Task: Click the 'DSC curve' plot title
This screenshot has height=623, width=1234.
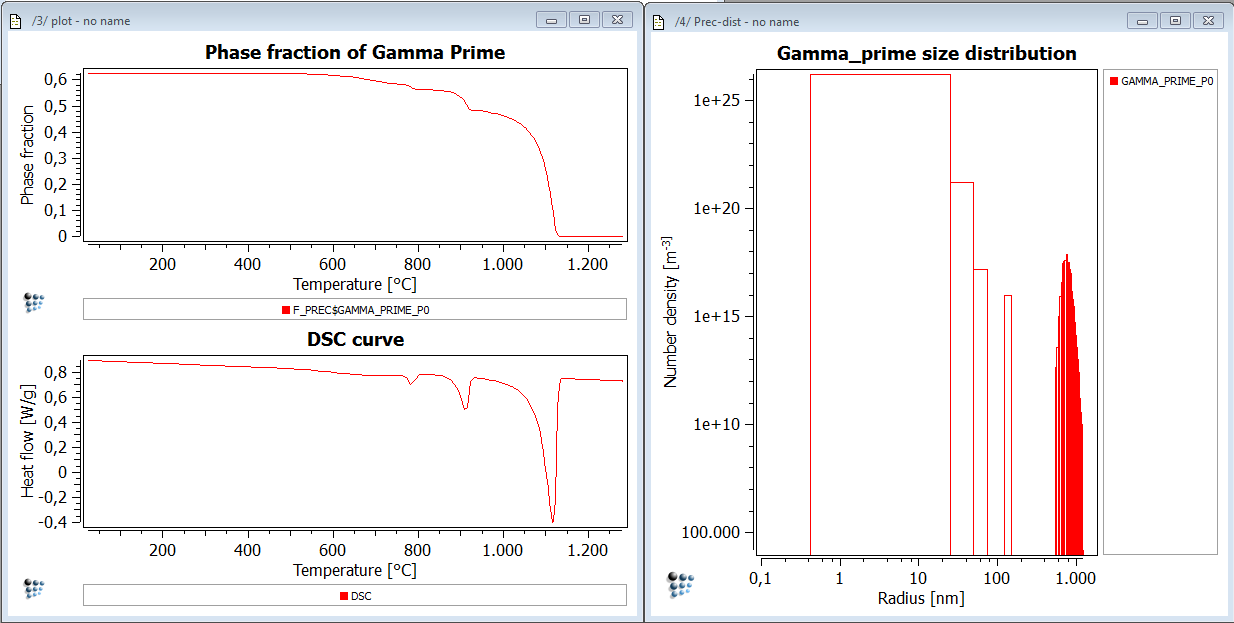Action: pyautogui.click(x=355, y=340)
